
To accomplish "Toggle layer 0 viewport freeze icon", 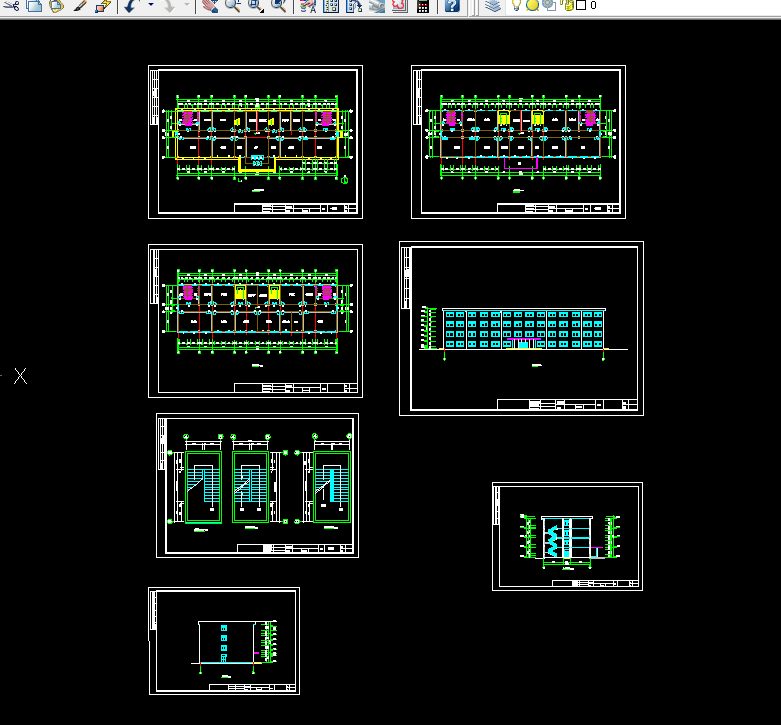I will (x=549, y=5).
